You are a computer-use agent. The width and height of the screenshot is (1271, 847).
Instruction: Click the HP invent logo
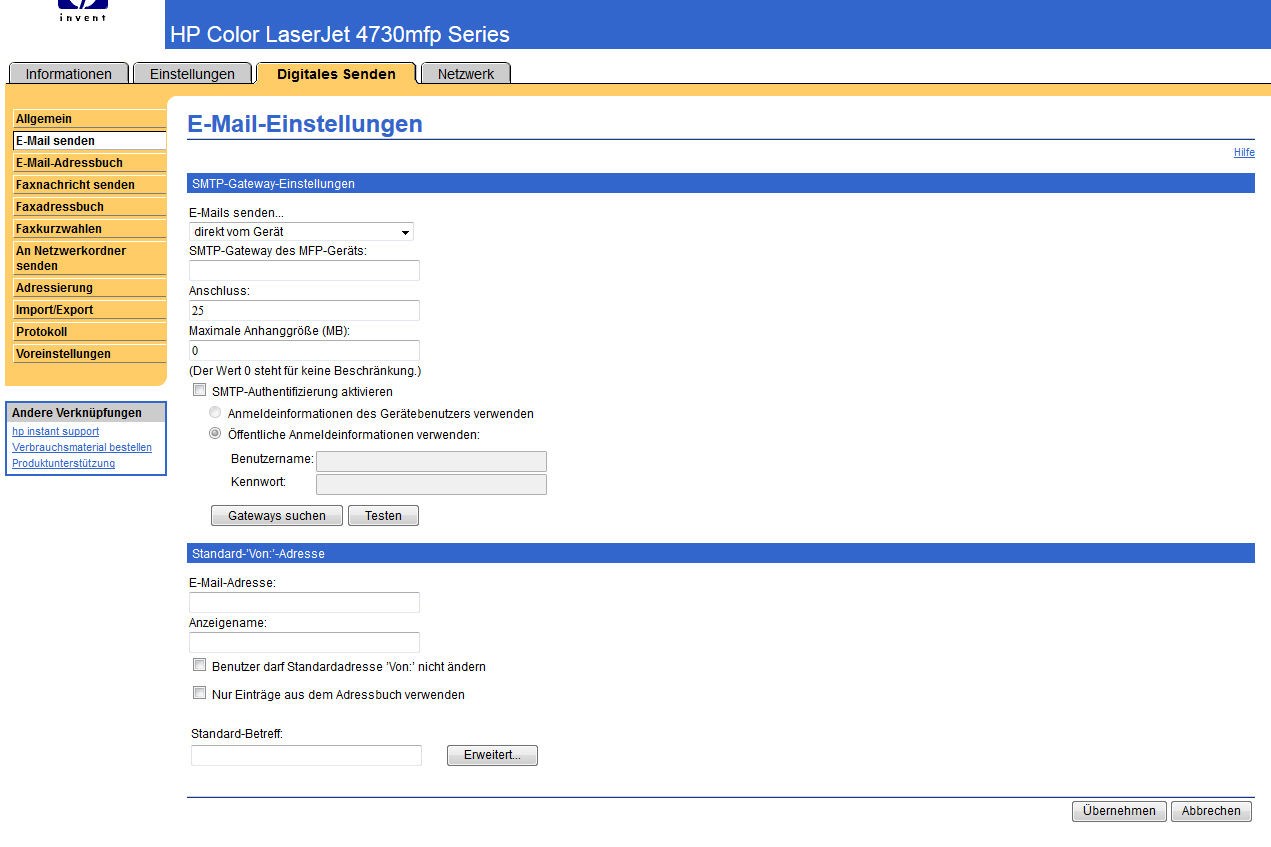(x=83, y=11)
